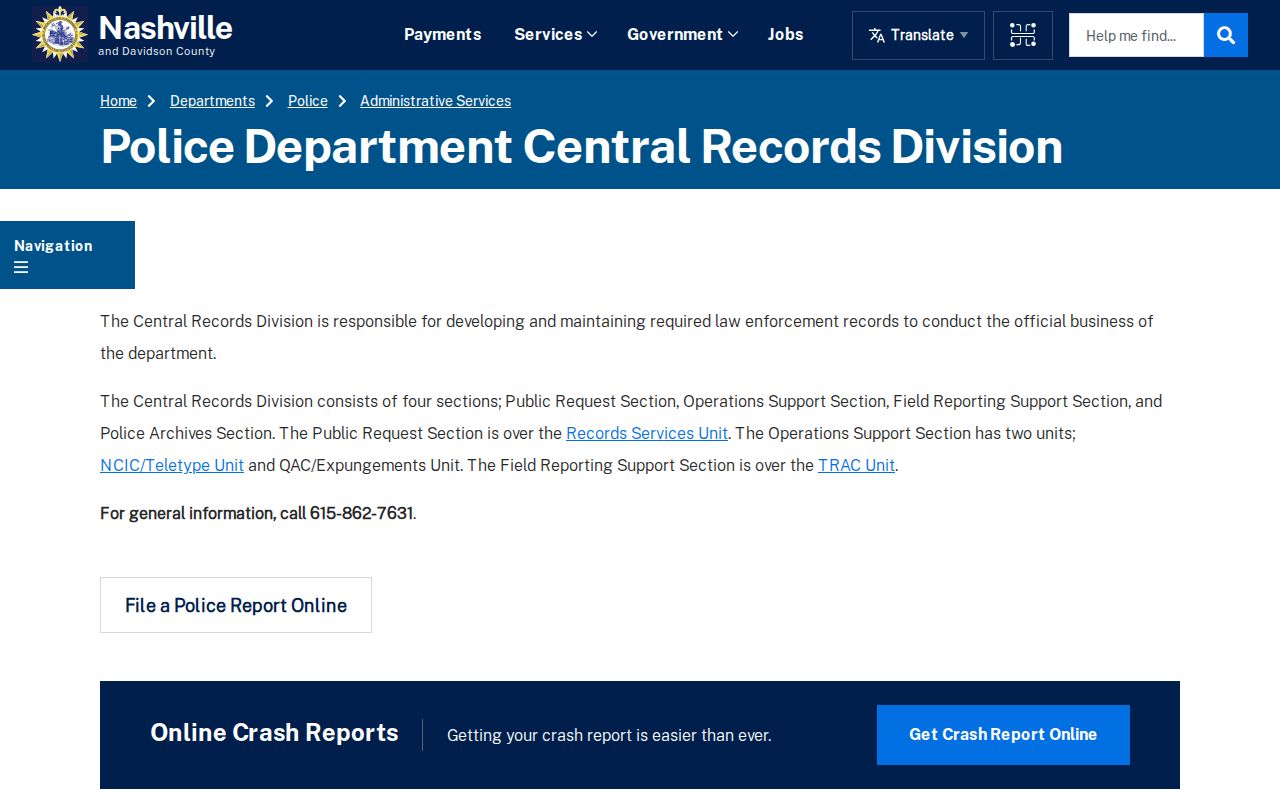Click File a Police Report Online button
The height and width of the screenshot is (800, 1280).
point(236,605)
